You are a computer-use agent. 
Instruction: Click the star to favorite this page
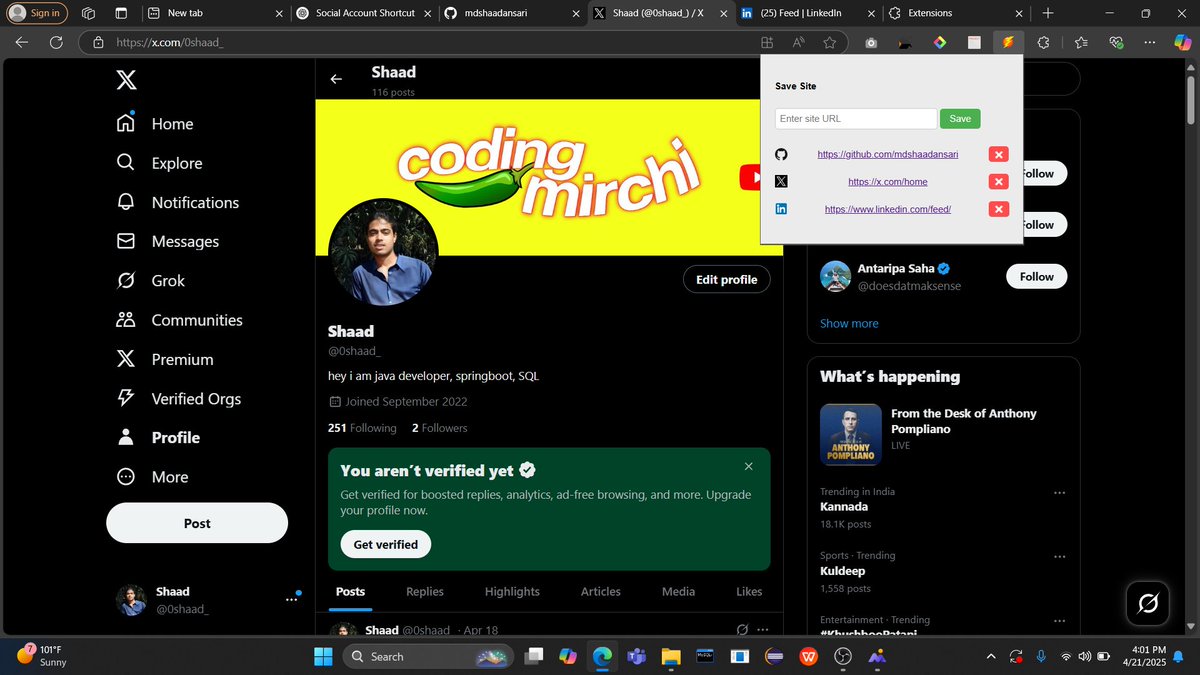(x=829, y=42)
